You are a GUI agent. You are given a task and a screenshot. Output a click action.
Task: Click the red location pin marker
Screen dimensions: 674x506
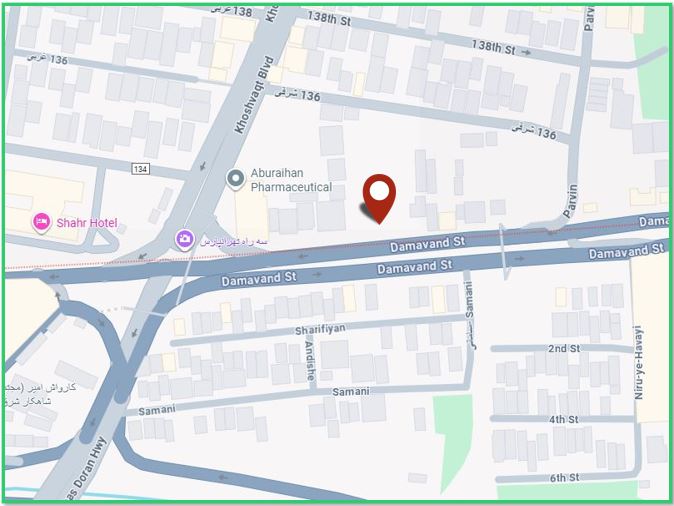tap(379, 198)
